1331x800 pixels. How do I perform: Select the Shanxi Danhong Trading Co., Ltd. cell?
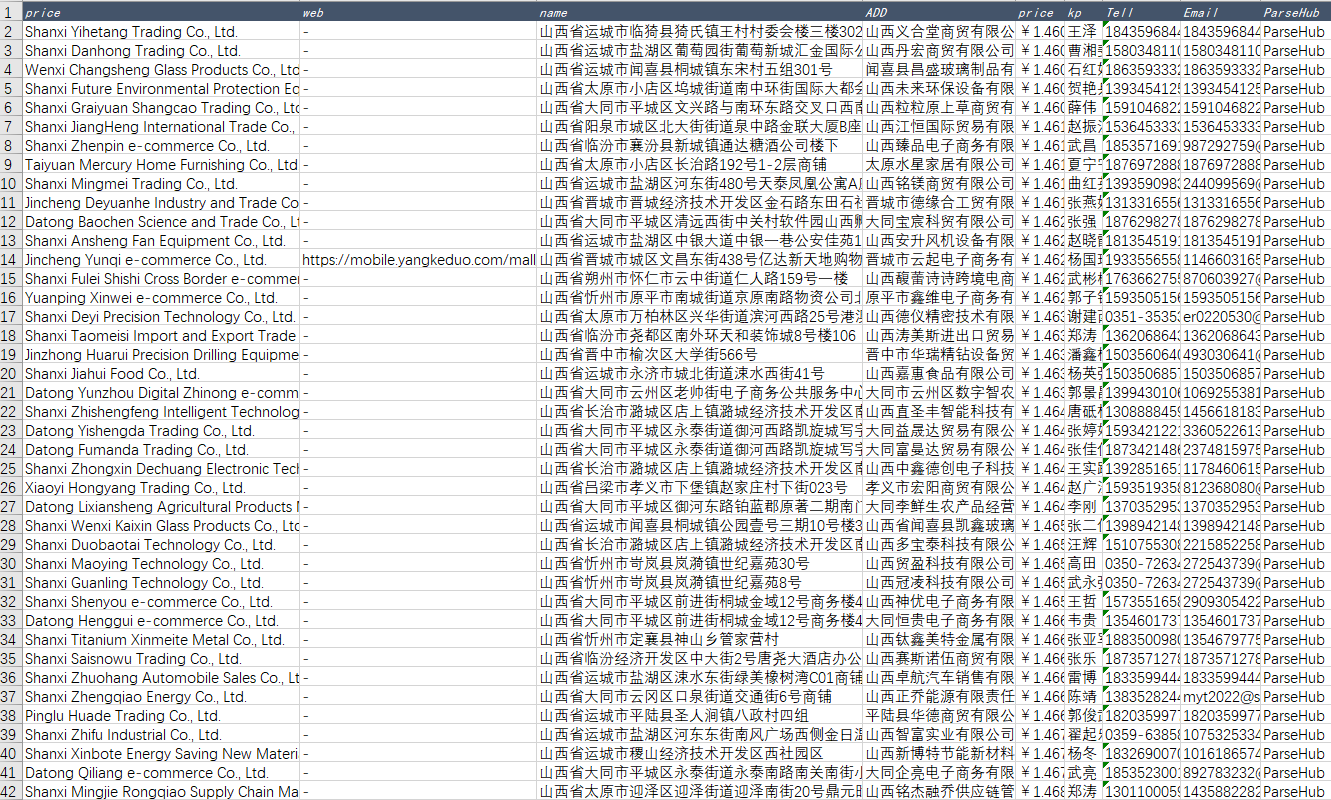pos(160,51)
